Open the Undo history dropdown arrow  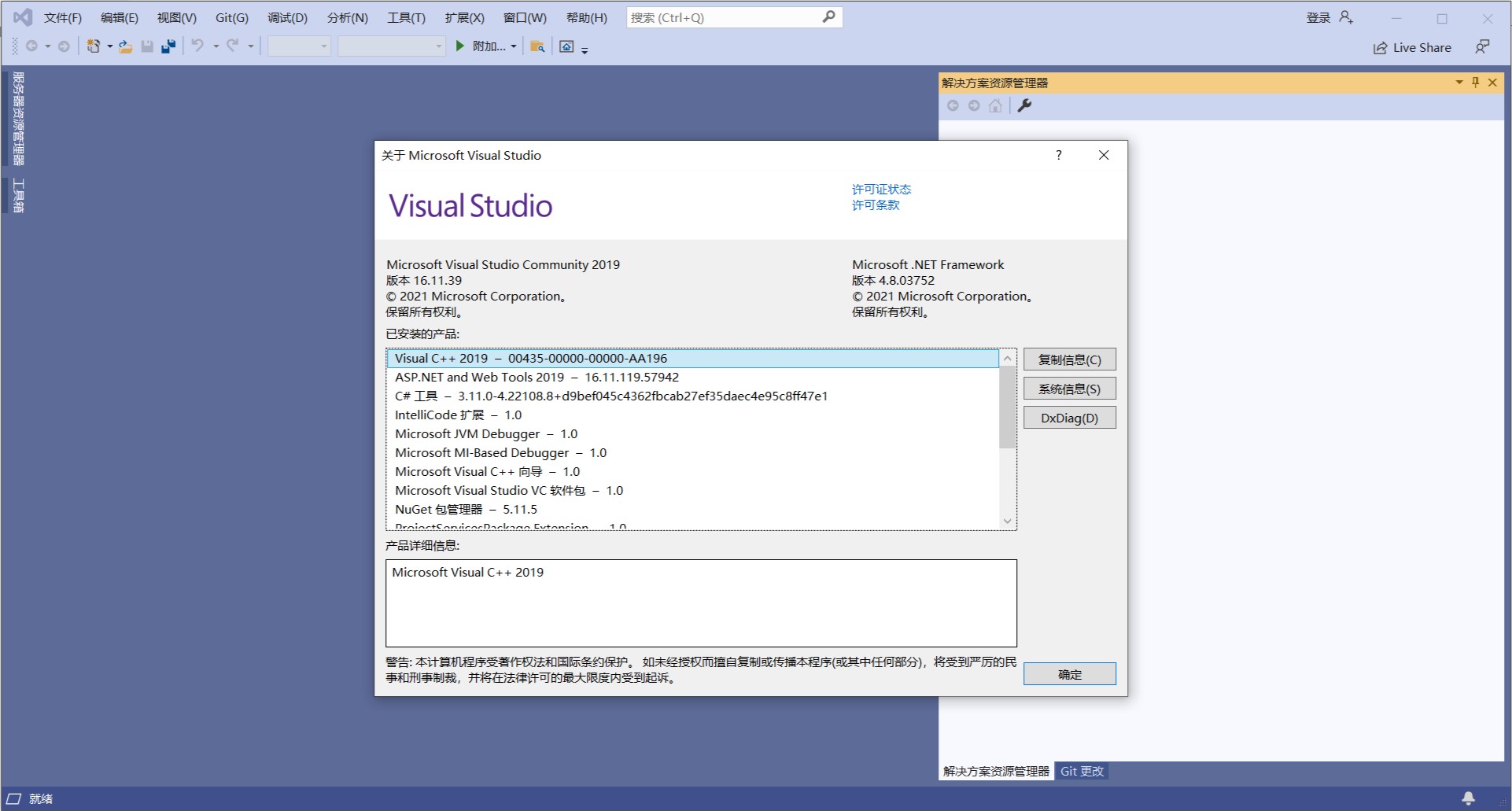coord(216,46)
